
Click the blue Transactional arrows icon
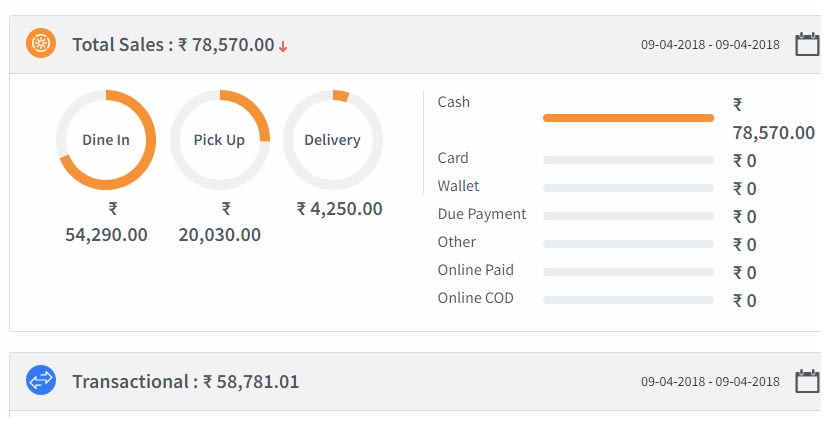40,381
